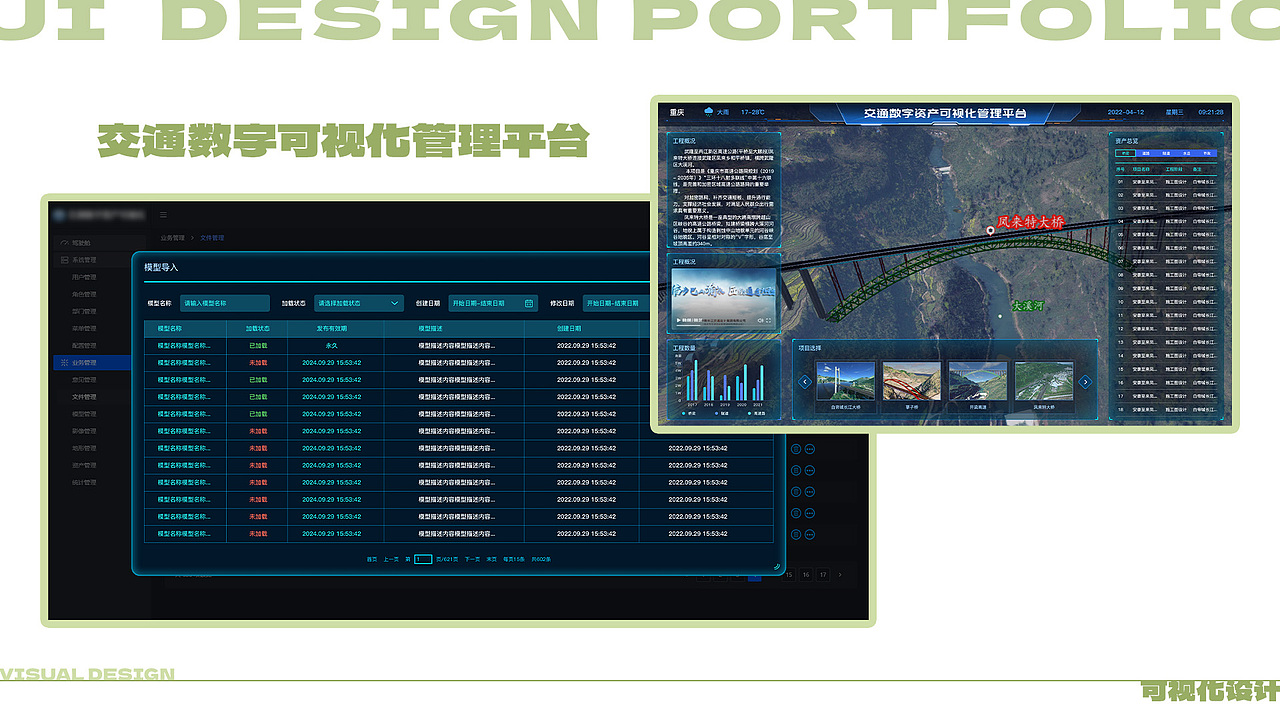Click the 大溪河 map label
The width and height of the screenshot is (1280, 720).
tap(1026, 306)
